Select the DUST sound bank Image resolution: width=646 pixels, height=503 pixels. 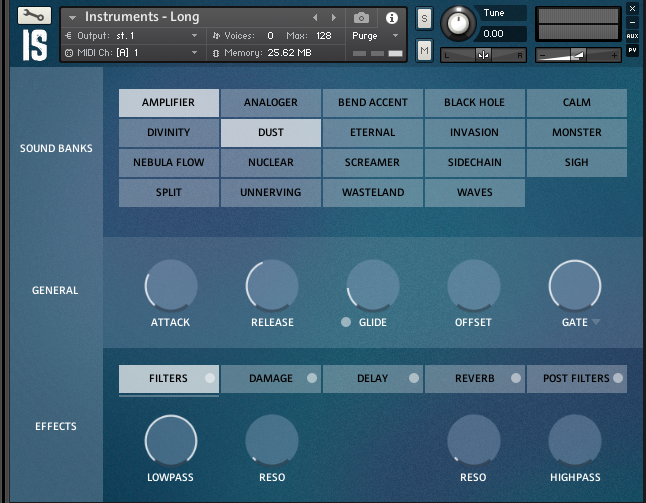[x=271, y=133]
